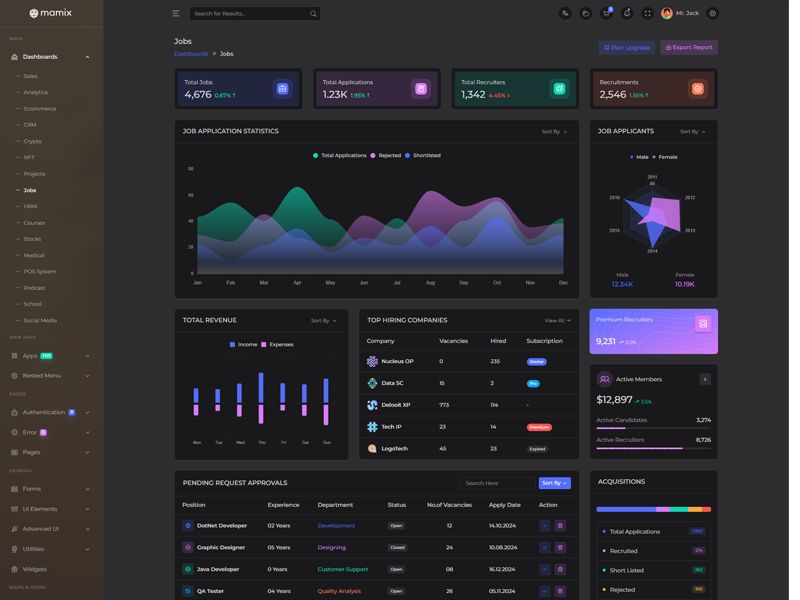The height and width of the screenshot is (600, 800).
Task: Expand the Authentication sidebar menu
Action: 51,412
